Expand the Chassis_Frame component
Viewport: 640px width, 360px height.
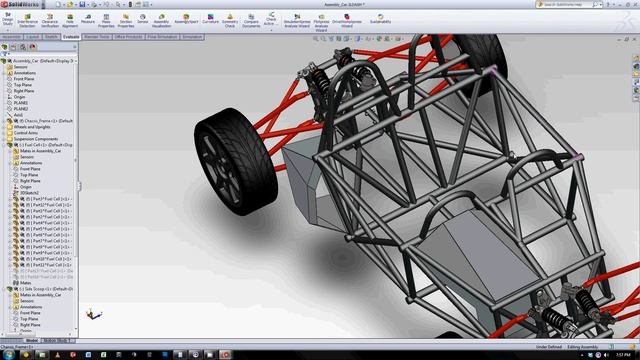(x=4, y=121)
